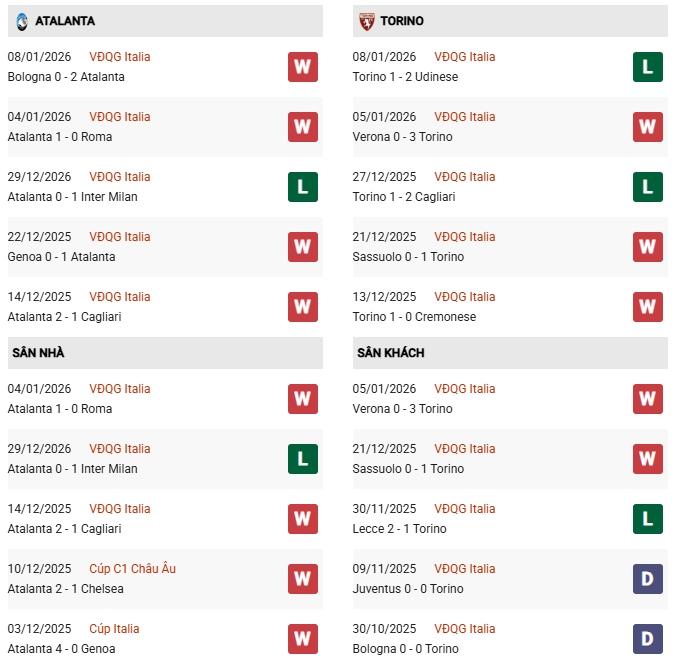This screenshot has width=676, height=666.
Task: Open the Cúp Italia competition link
Action: pos(114,629)
